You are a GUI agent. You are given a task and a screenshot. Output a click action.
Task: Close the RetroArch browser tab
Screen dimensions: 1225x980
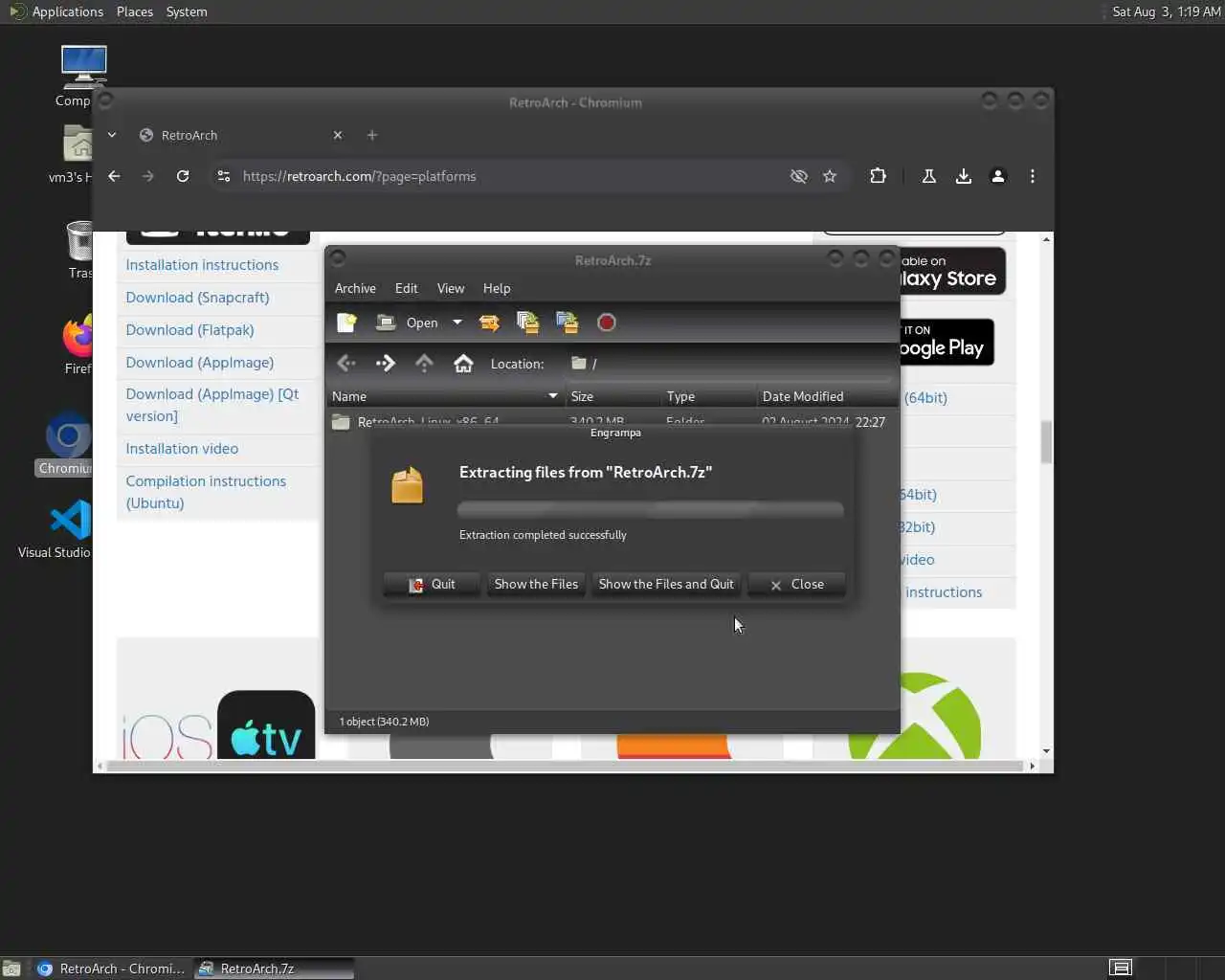(338, 135)
